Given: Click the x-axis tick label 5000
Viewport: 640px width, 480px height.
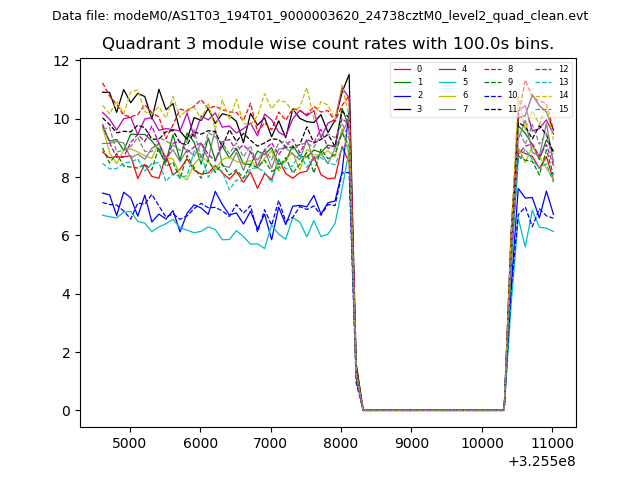Looking at the screenshot, I should 130,442.
